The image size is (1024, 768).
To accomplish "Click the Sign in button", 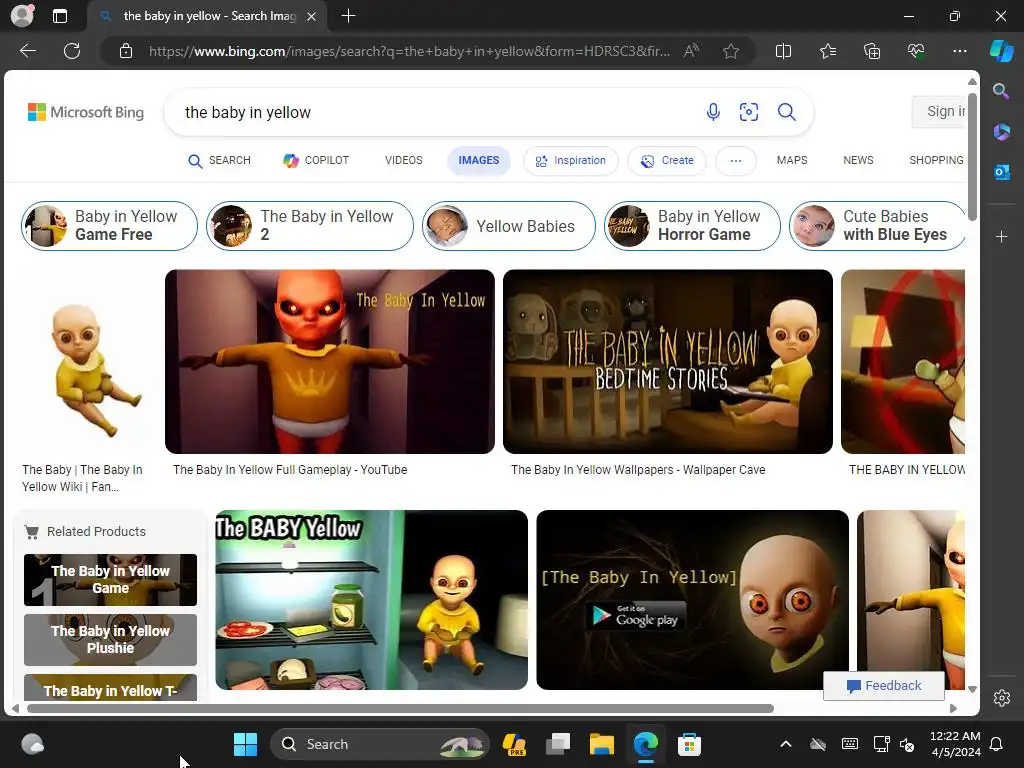I will click(x=938, y=112).
